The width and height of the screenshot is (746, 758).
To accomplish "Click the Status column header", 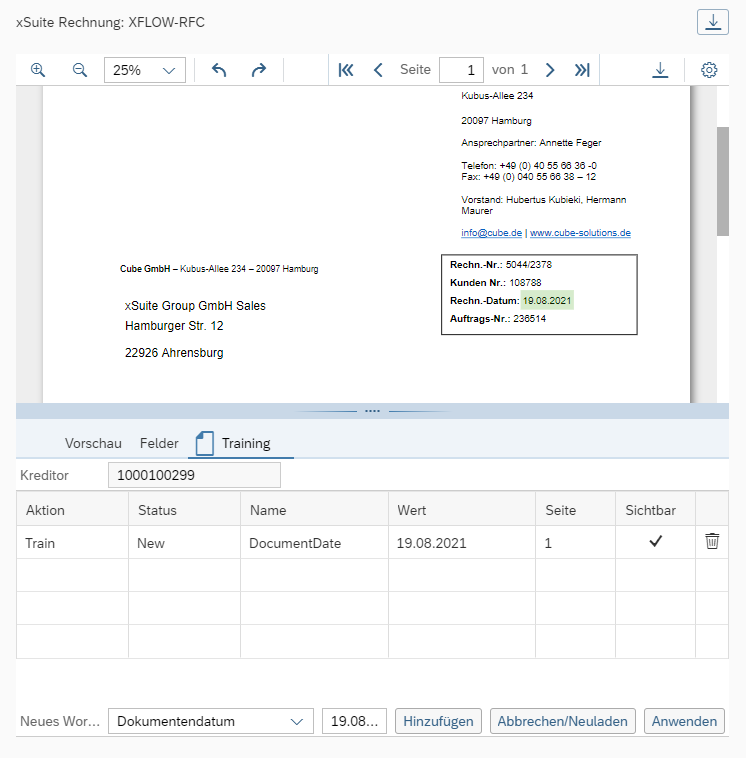I will (x=185, y=510).
